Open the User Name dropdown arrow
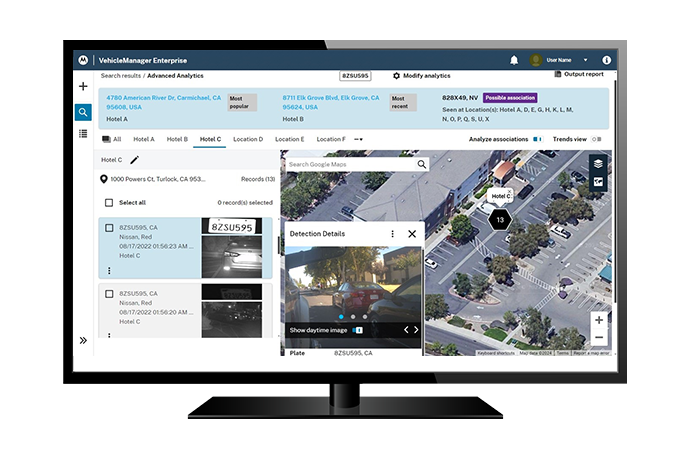This screenshot has width=690, height=450. click(x=586, y=60)
